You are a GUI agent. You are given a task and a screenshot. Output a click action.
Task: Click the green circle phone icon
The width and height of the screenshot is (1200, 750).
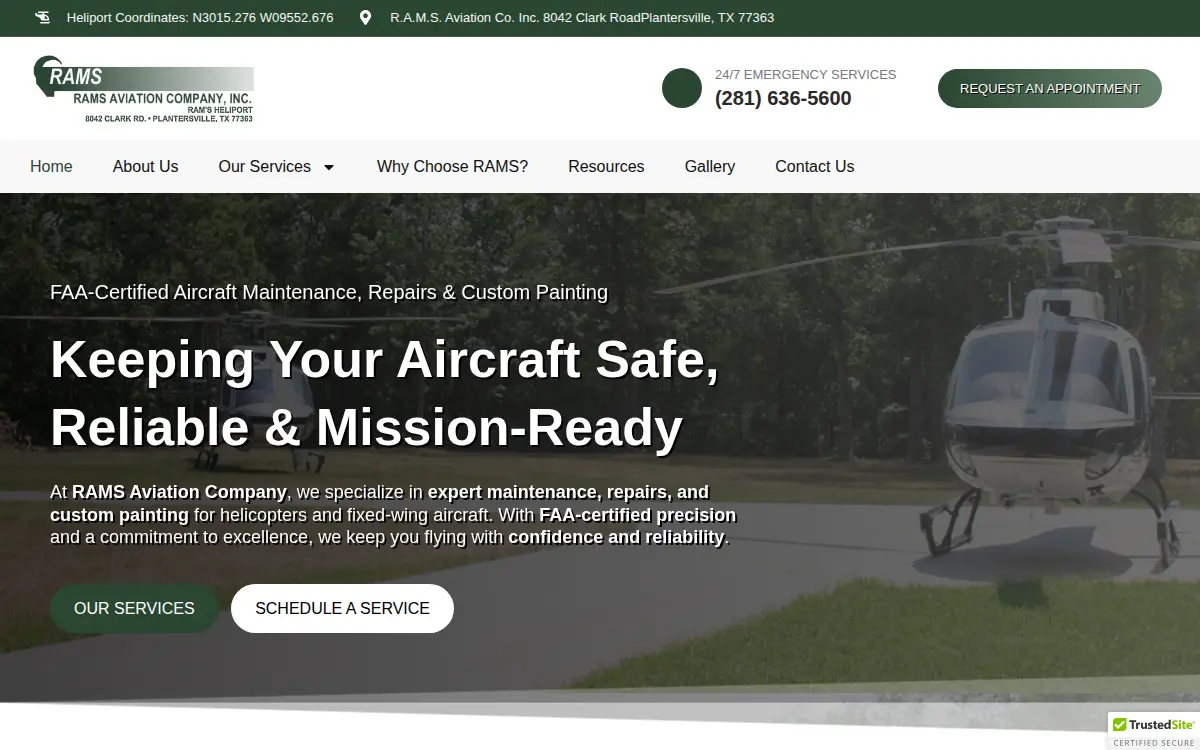tap(682, 88)
